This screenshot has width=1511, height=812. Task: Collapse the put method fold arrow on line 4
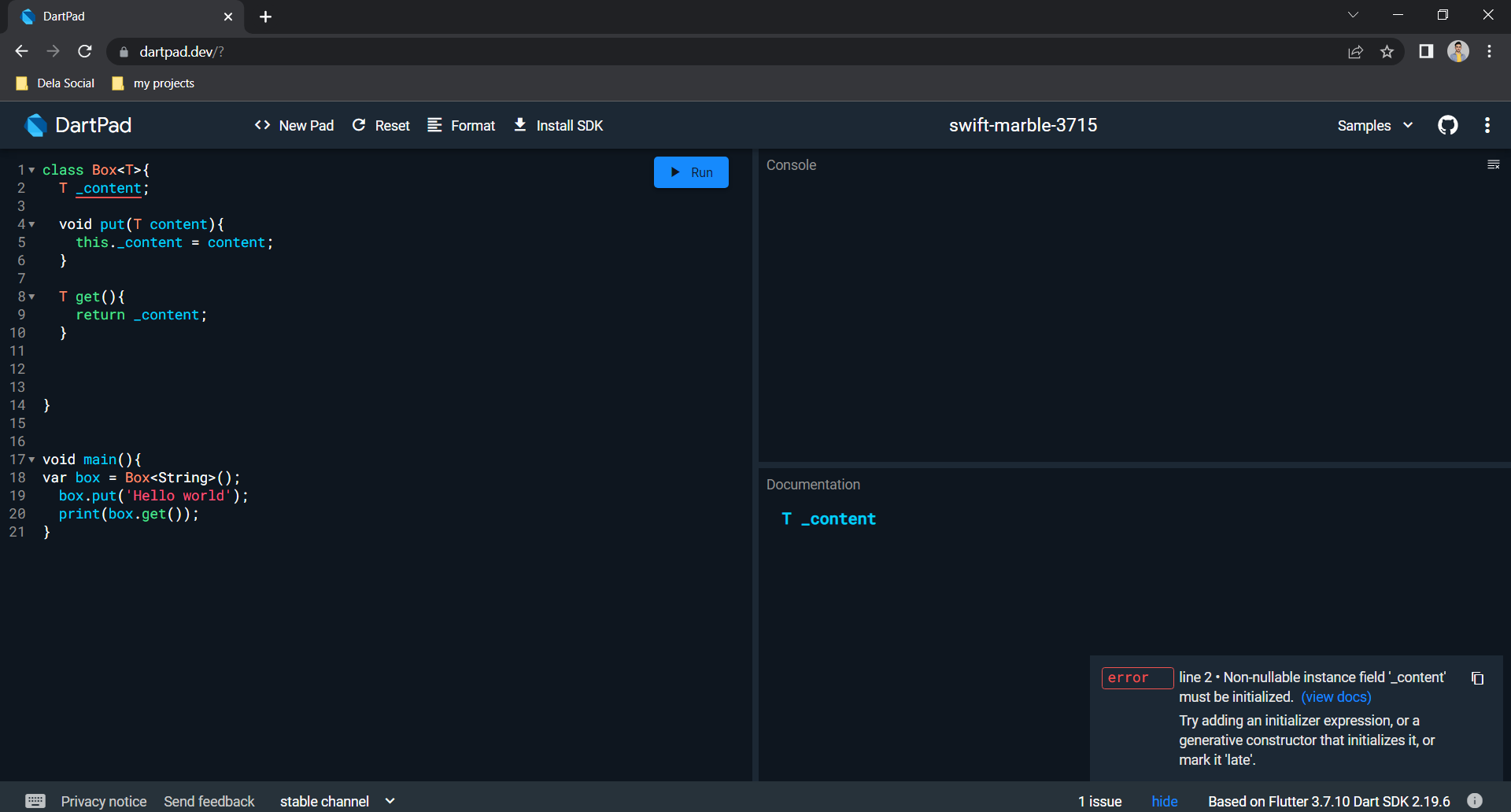tap(31, 224)
